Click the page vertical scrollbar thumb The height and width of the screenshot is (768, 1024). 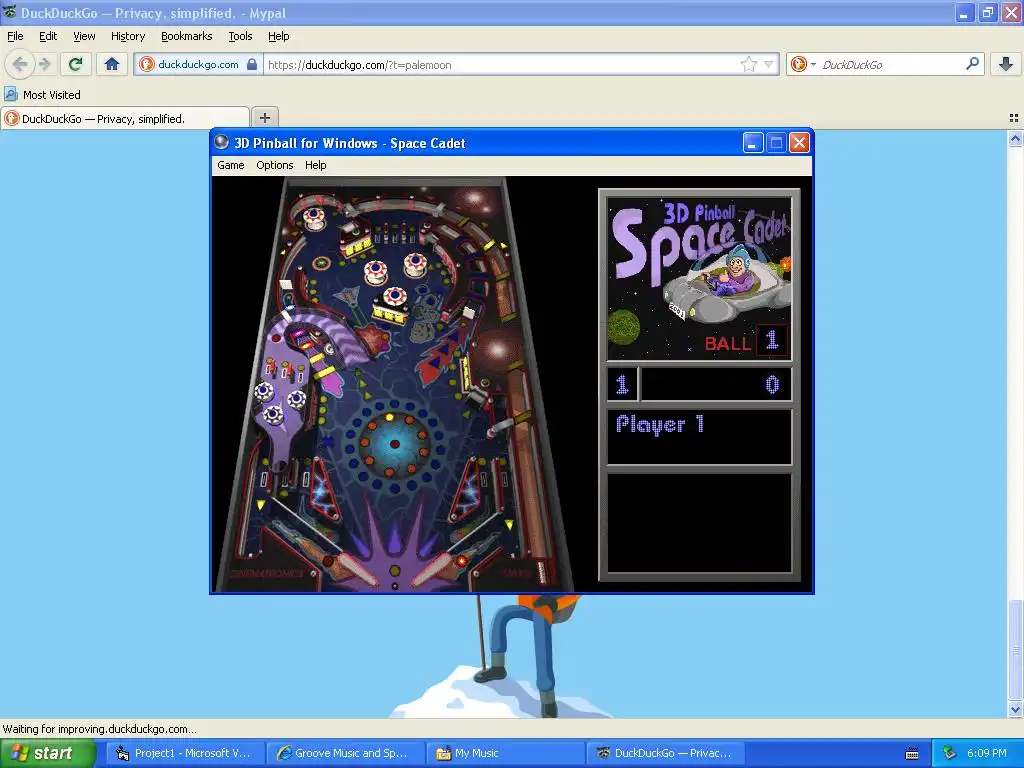(1015, 650)
